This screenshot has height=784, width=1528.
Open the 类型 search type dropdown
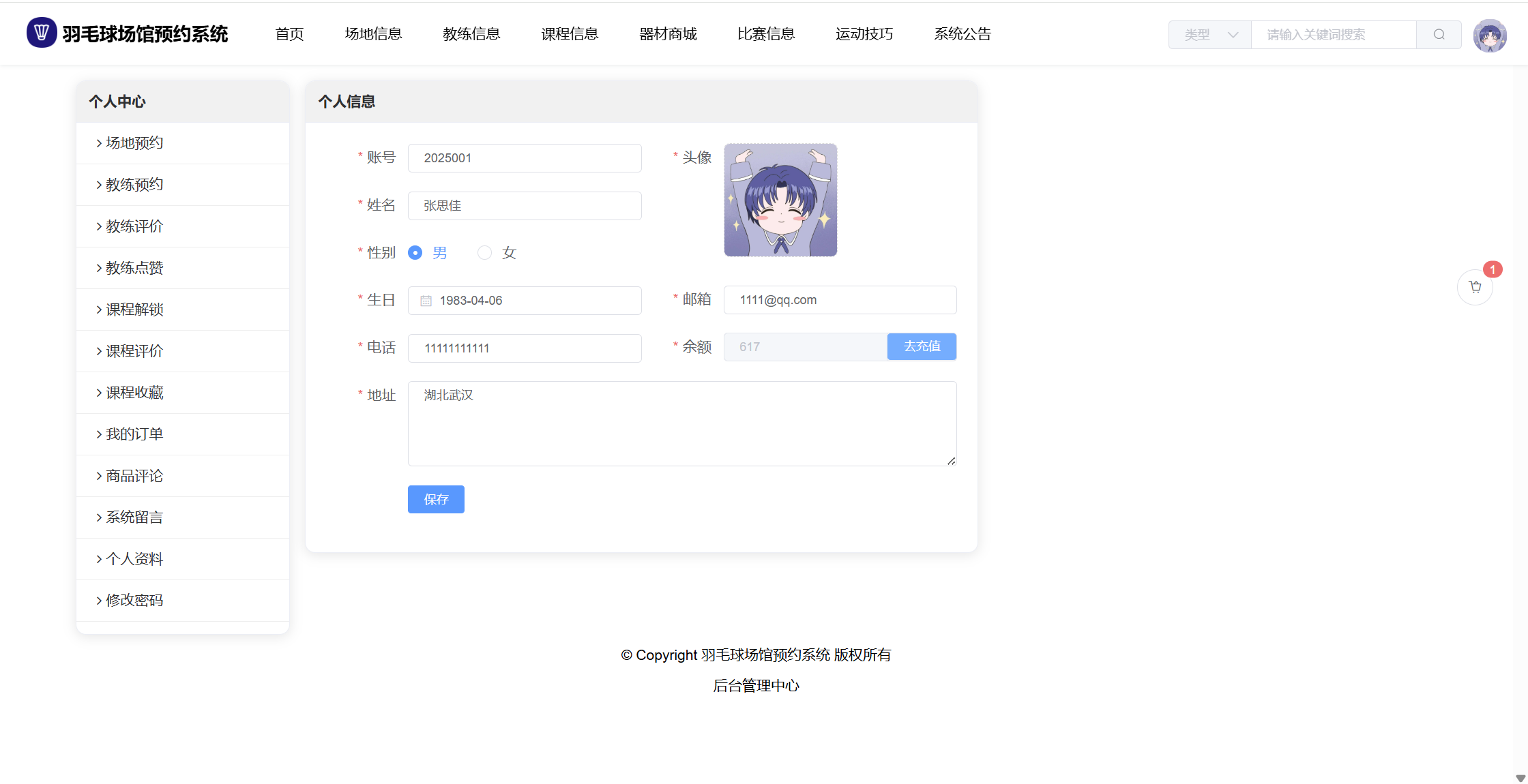click(1210, 35)
